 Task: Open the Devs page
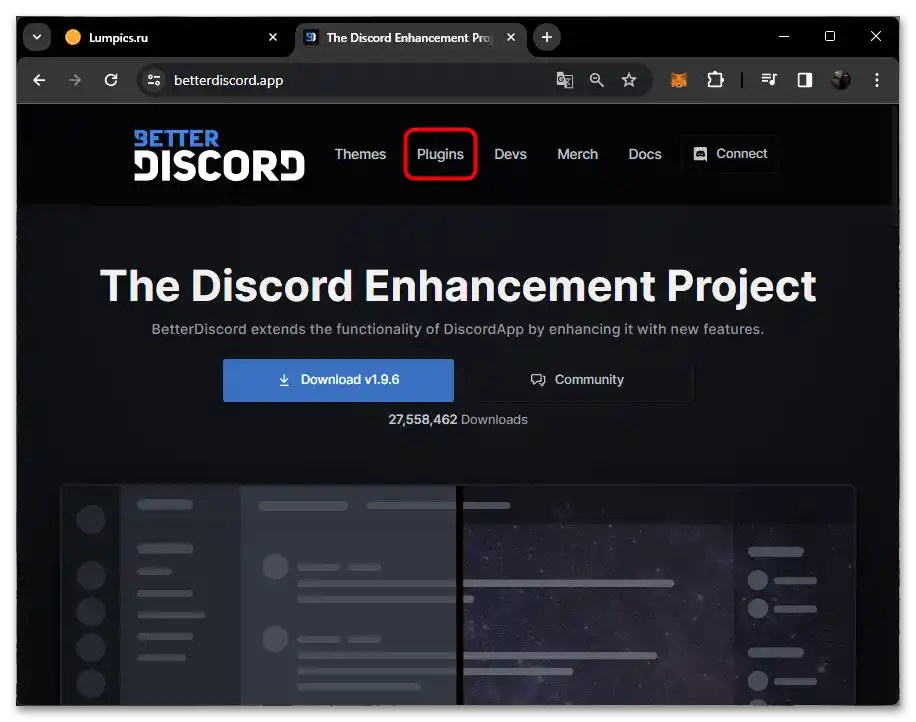point(511,154)
